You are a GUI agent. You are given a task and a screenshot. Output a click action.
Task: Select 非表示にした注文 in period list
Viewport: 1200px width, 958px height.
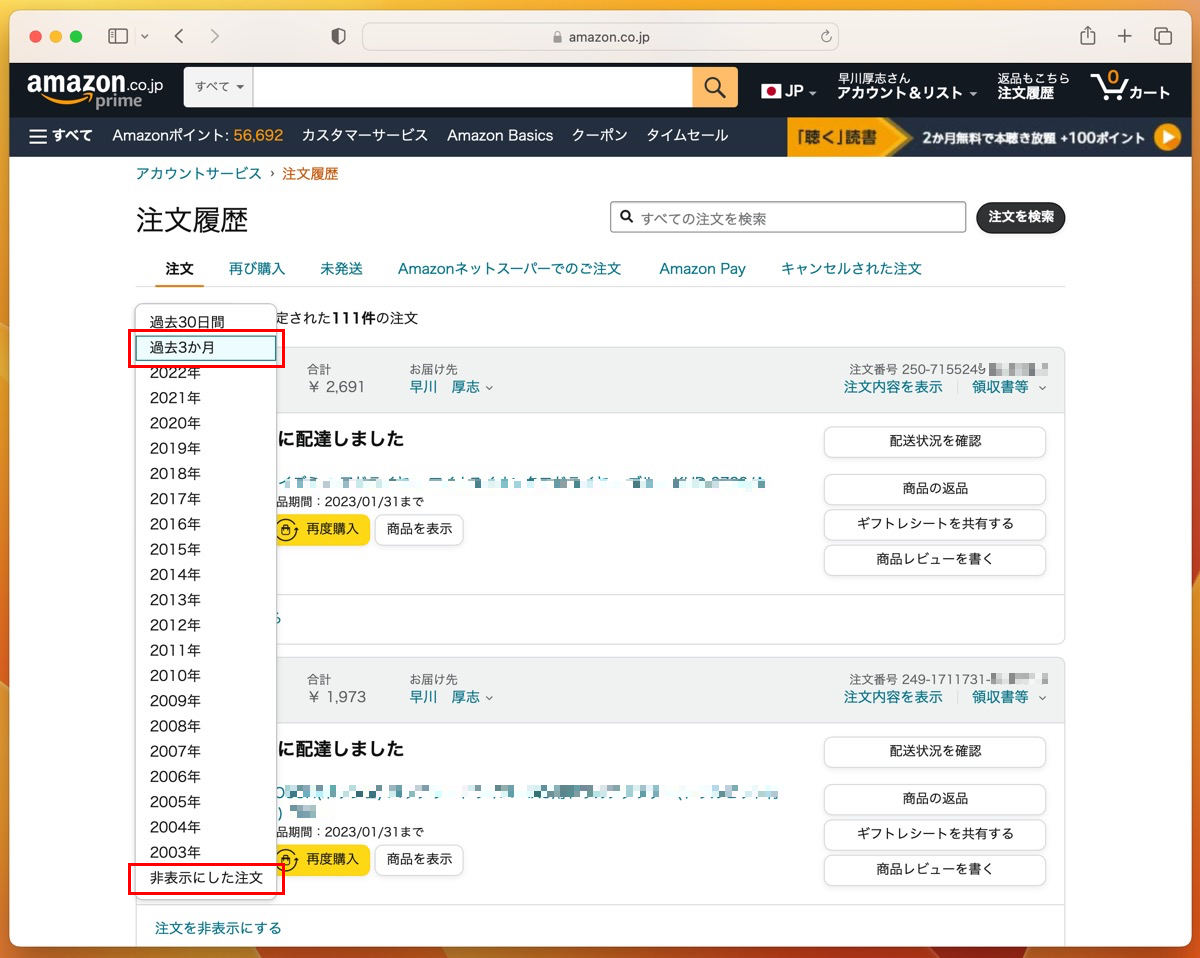(205, 878)
